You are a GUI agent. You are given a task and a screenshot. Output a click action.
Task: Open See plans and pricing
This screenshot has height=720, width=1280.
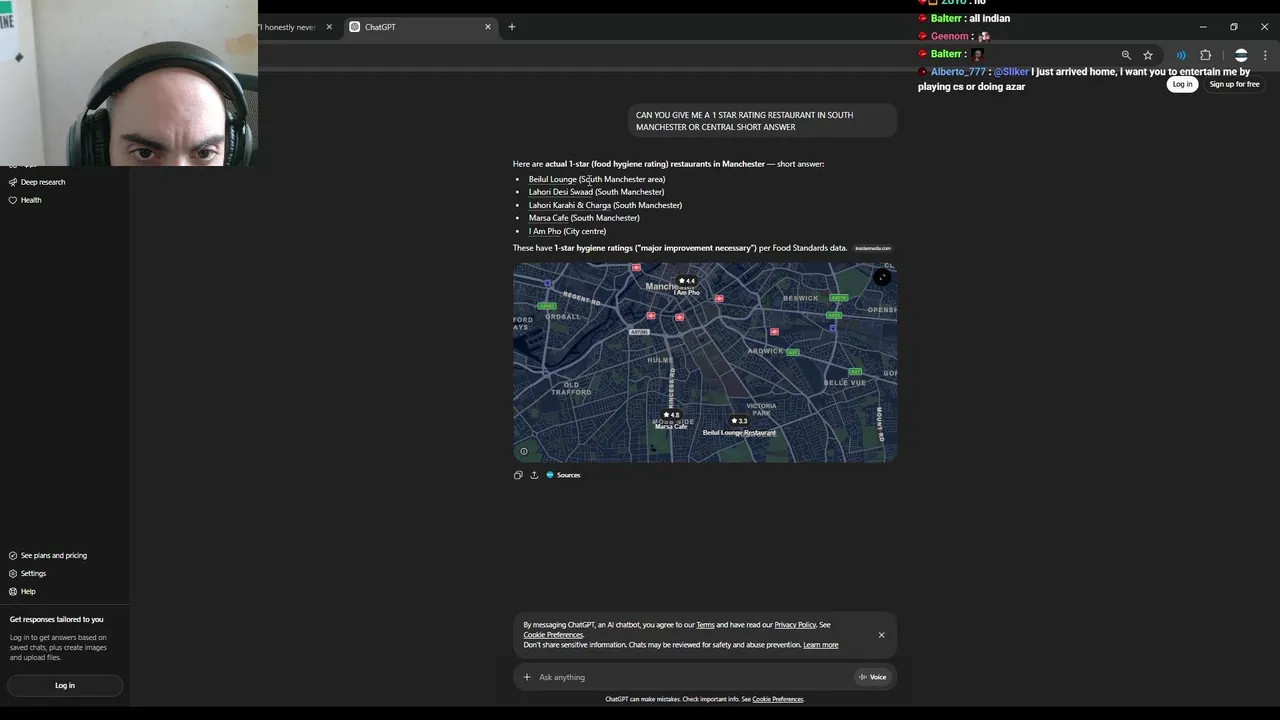47,555
